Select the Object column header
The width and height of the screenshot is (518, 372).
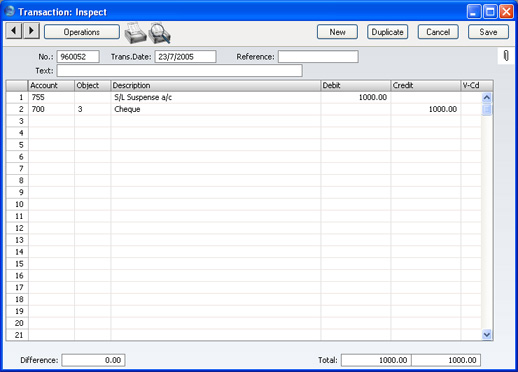tap(92, 86)
